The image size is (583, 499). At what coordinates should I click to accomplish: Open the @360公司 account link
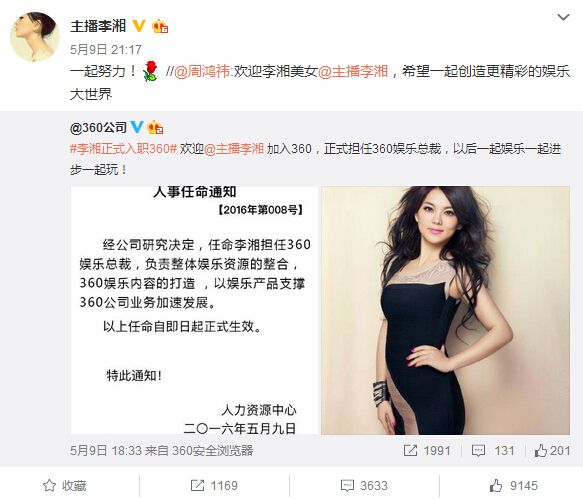98,128
